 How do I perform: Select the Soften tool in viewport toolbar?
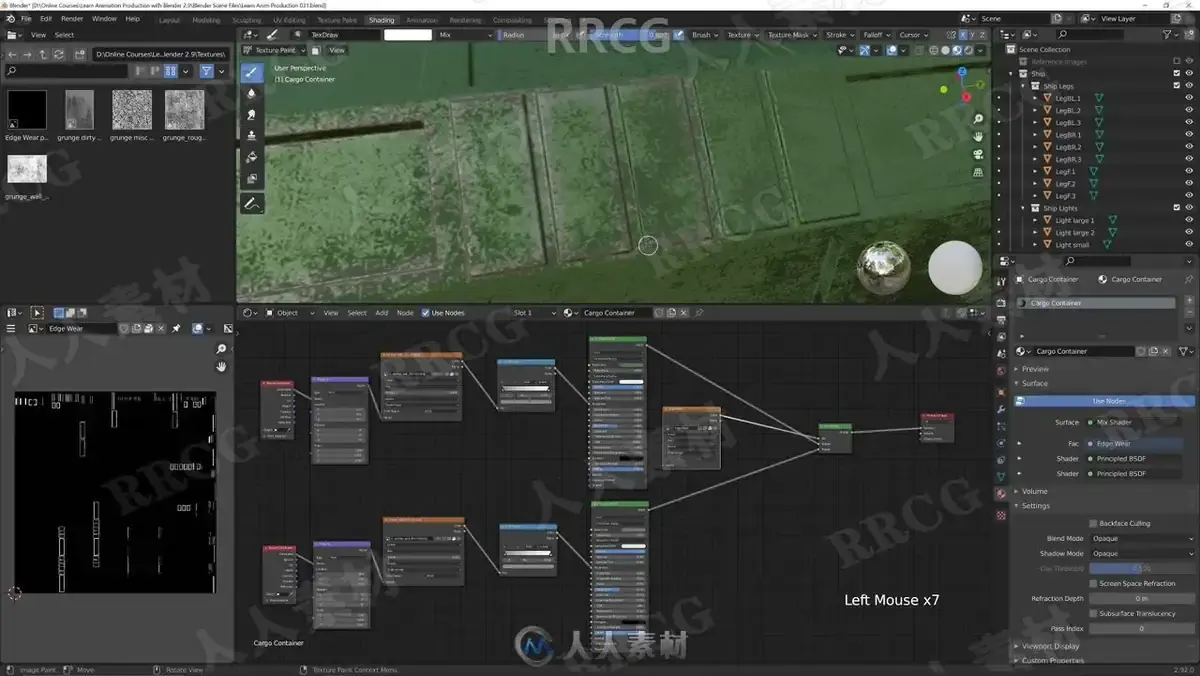coord(251,93)
